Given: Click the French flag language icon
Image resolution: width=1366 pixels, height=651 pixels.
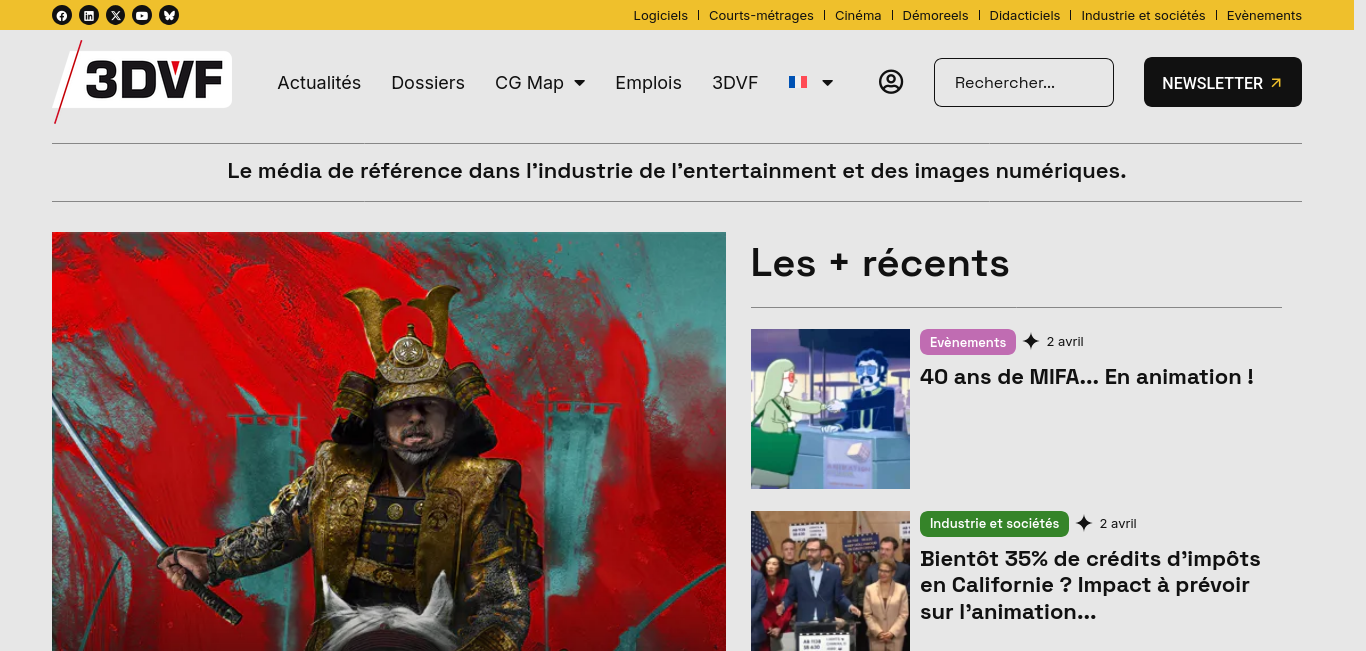Looking at the screenshot, I should (x=798, y=82).
